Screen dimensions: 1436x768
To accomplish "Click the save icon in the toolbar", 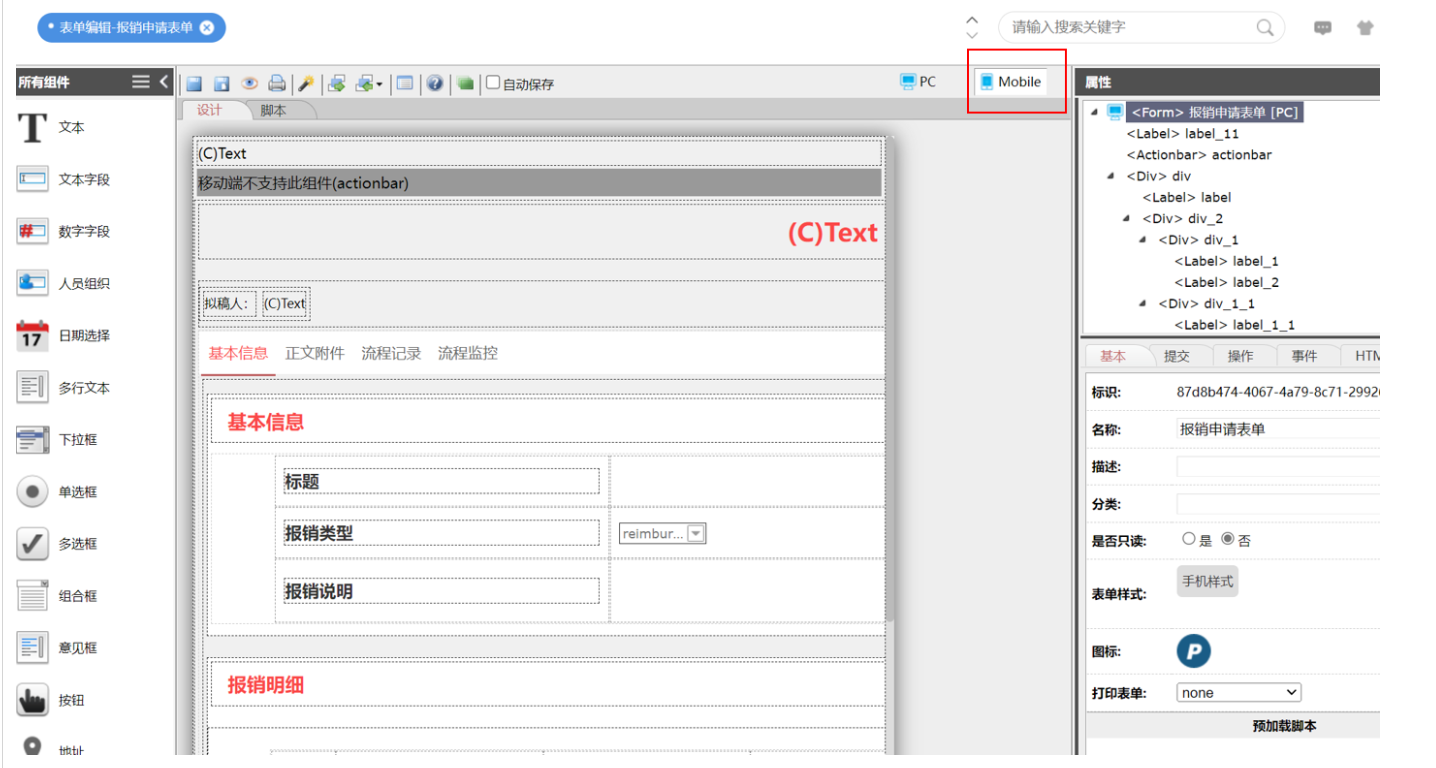I will (194, 84).
